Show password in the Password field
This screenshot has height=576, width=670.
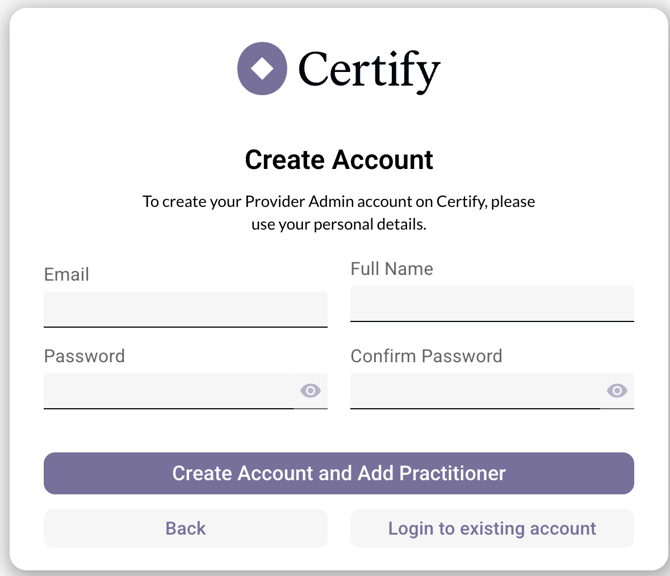[x=310, y=391]
